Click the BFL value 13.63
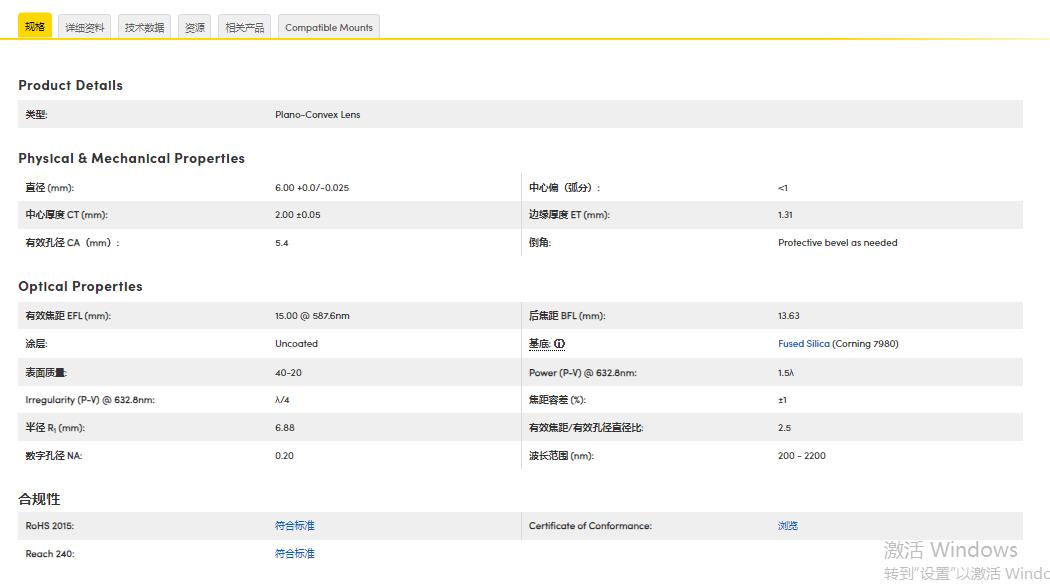This screenshot has width=1050, height=588. pos(789,315)
